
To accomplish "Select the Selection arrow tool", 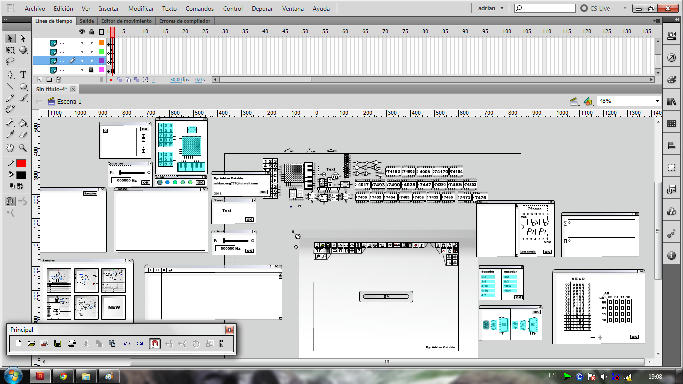I will pyautogui.click(x=10, y=38).
